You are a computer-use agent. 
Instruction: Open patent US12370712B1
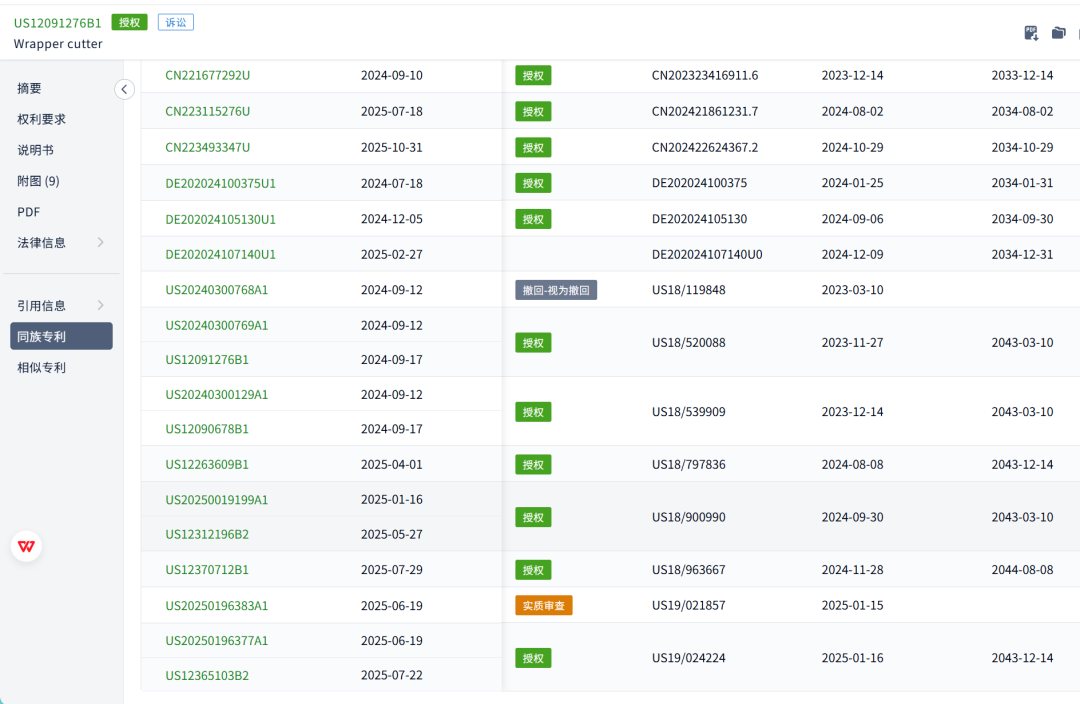pyautogui.click(x=207, y=570)
